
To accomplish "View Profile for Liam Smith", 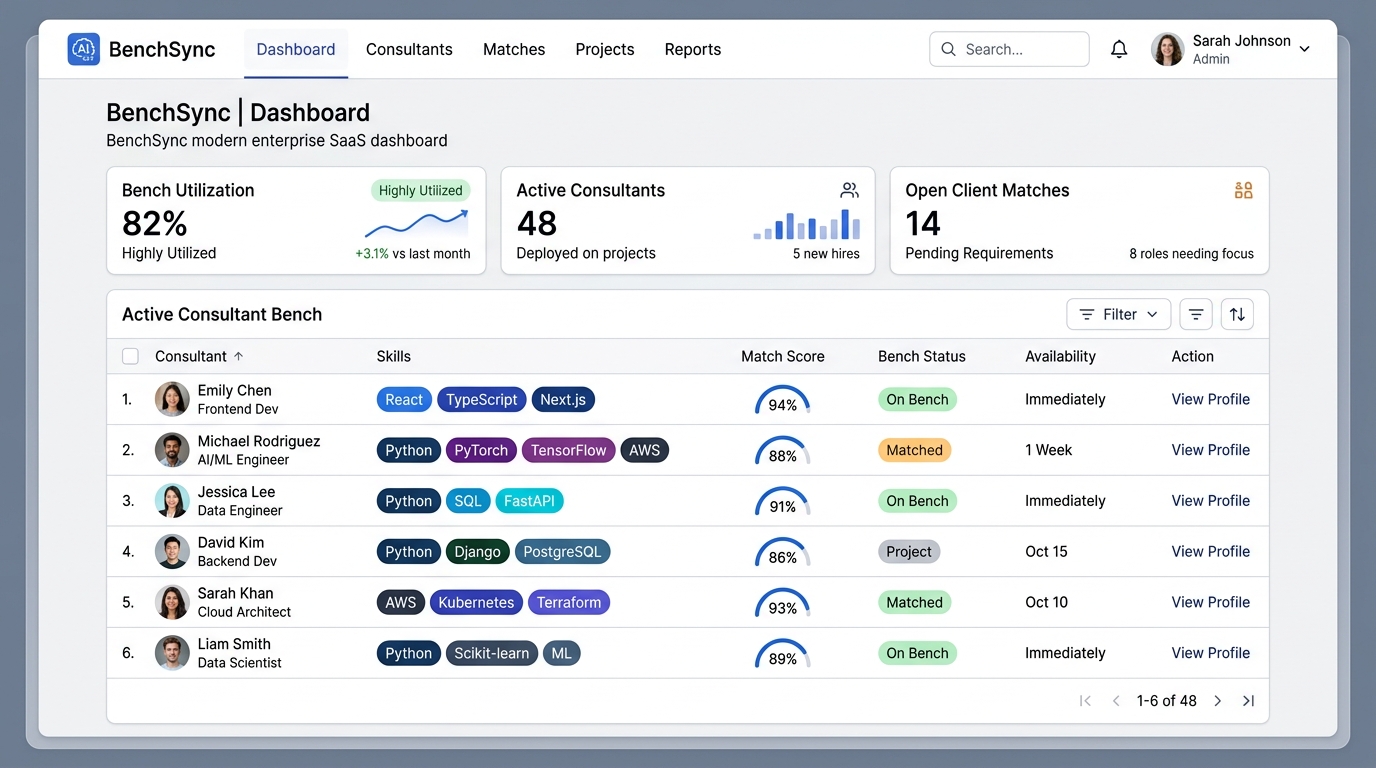I will [x=1211, y=653].
